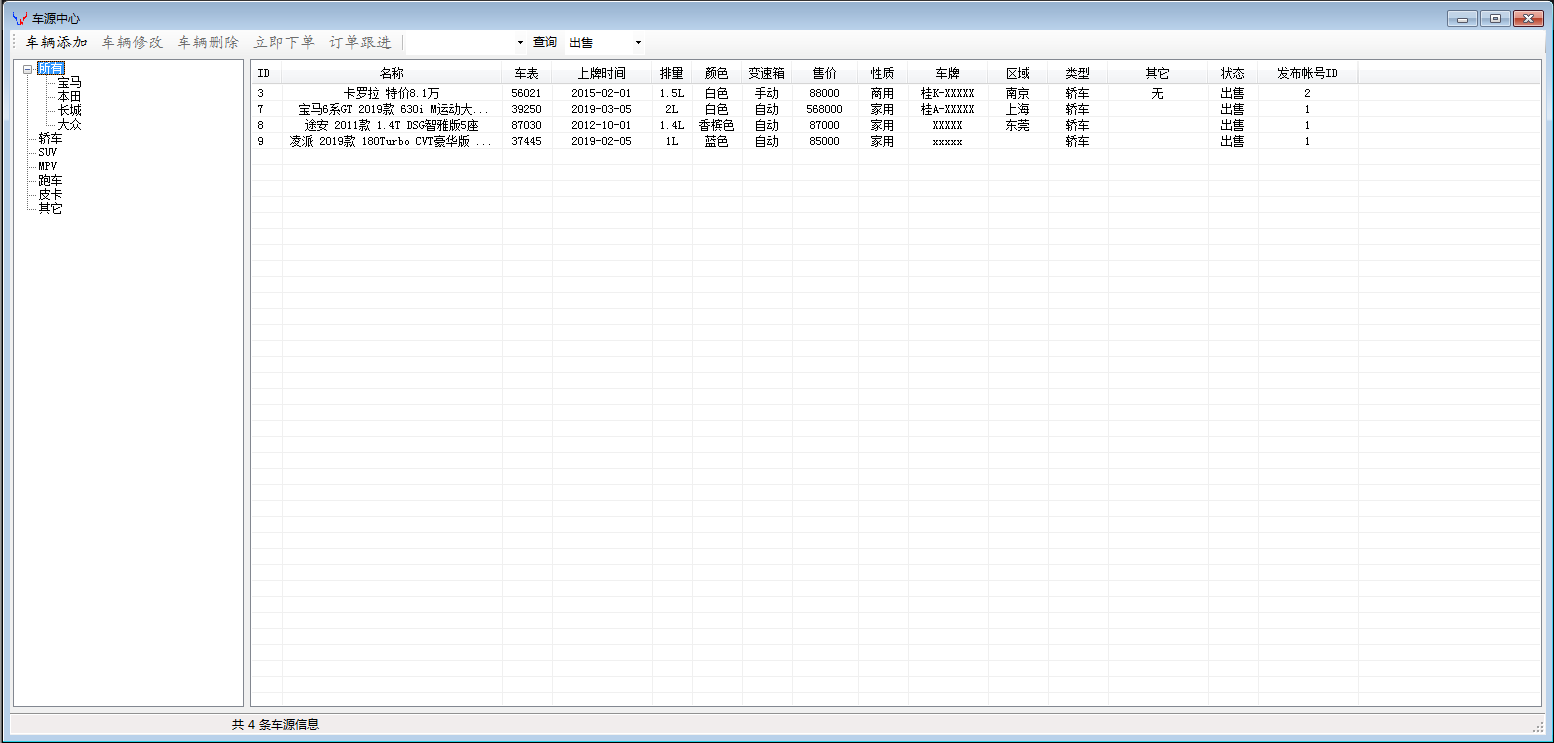Image resolution: width=1554 pixels, height=743 pixels.
Task: Select the SUV category in the tree
Action: pos(48,152)
